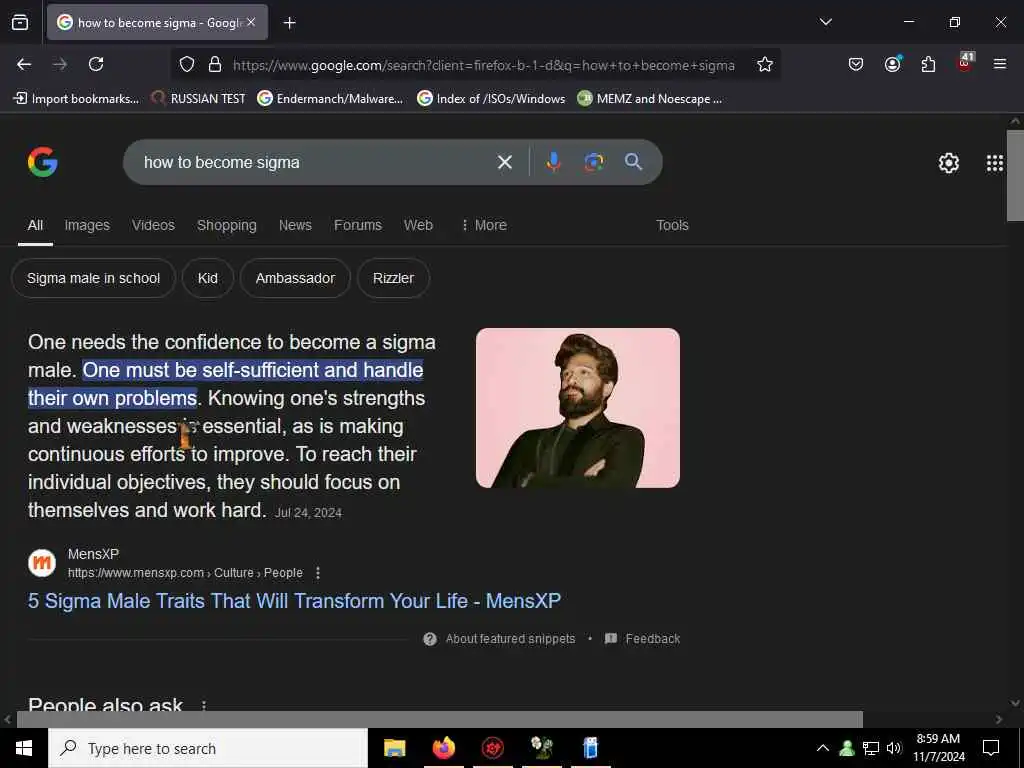Open 'Index of /ISOs/Windows' bookmark

491,99
